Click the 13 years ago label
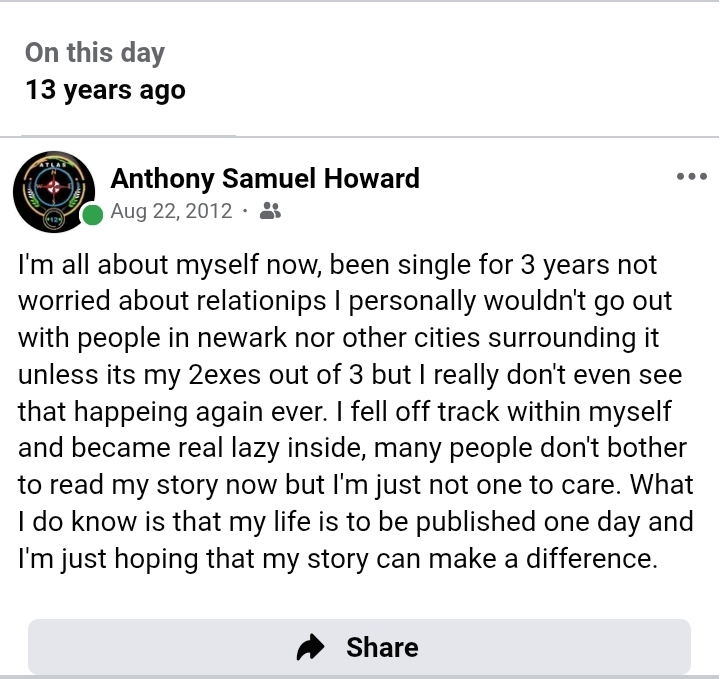This screenshot has height=679, width=720. click(x=105, y=90)
